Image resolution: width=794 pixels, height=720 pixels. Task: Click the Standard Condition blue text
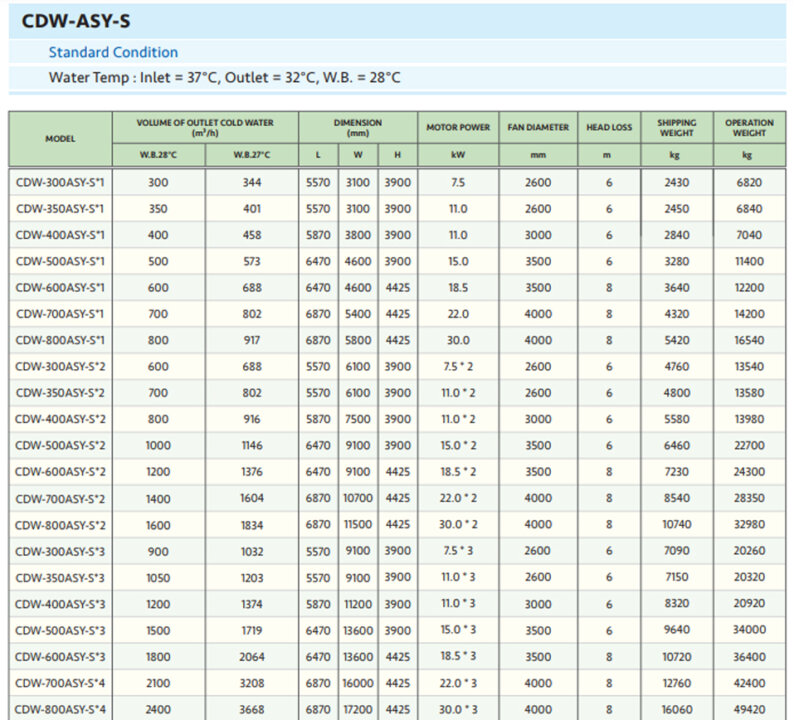pos(113,52)
